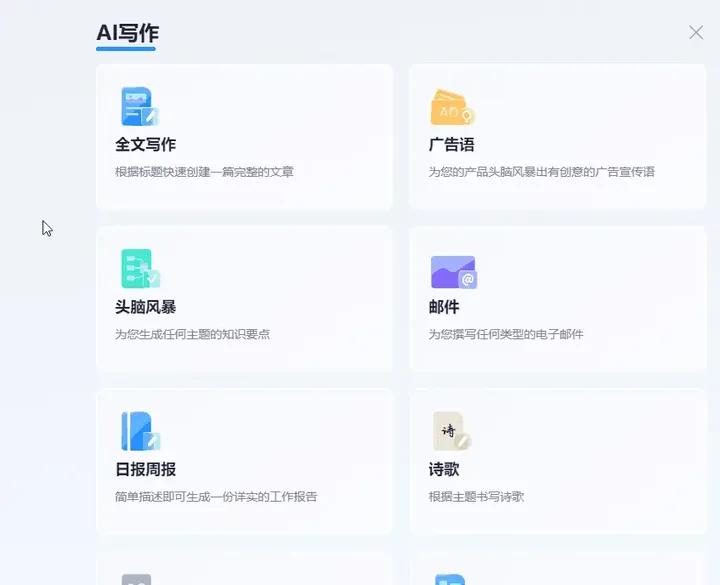Open the 诗歌 card title
The width and height of the screenshot is (720, 585).
pos(444,469)
